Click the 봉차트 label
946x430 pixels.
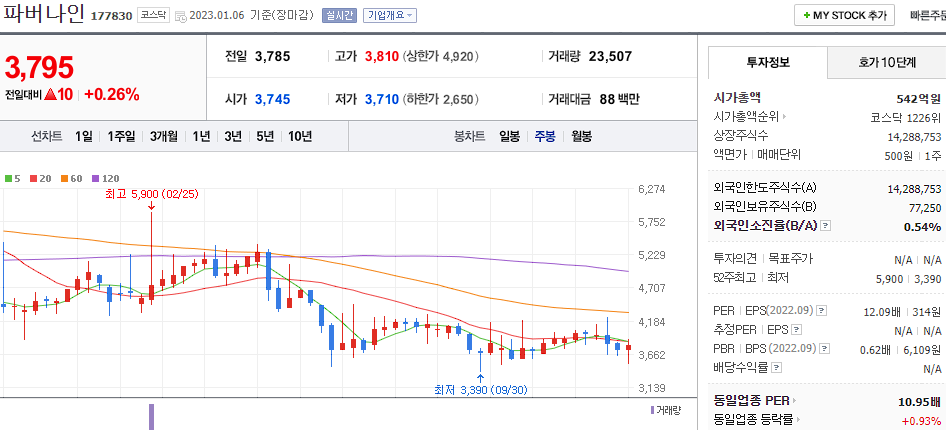coord(470,136)
